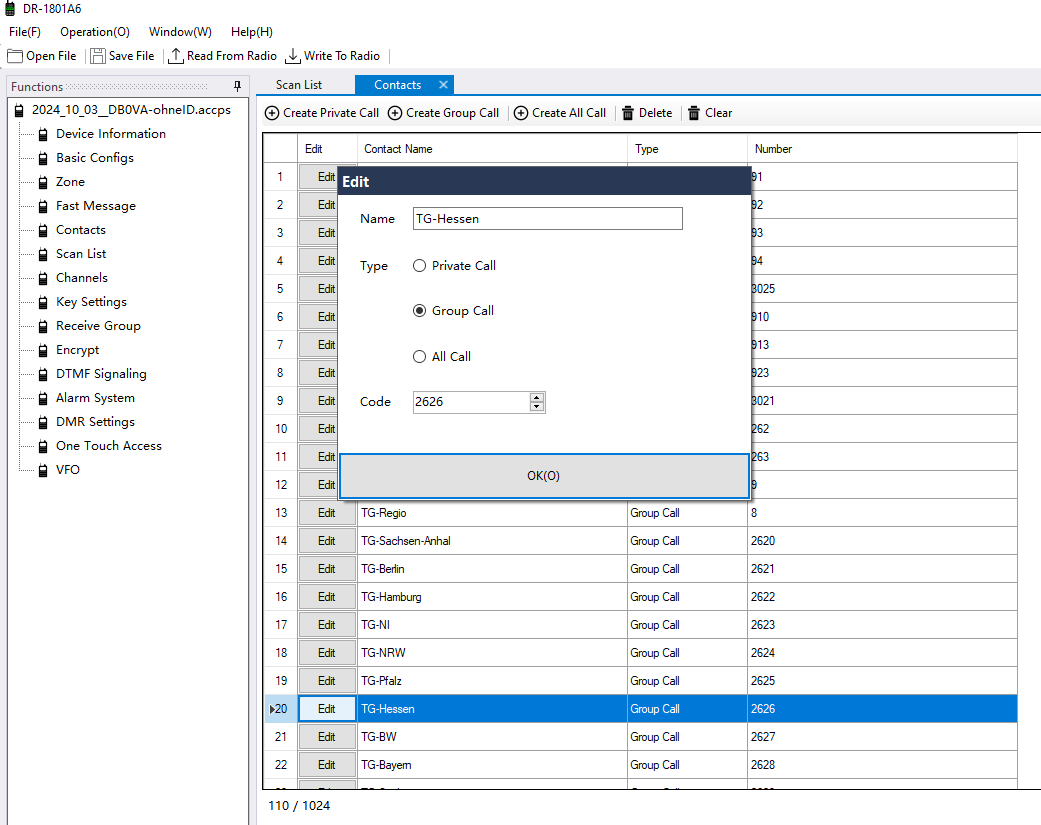1041x825 pixels.
Task: Close the Contacts tab
Action: [443, 85]
